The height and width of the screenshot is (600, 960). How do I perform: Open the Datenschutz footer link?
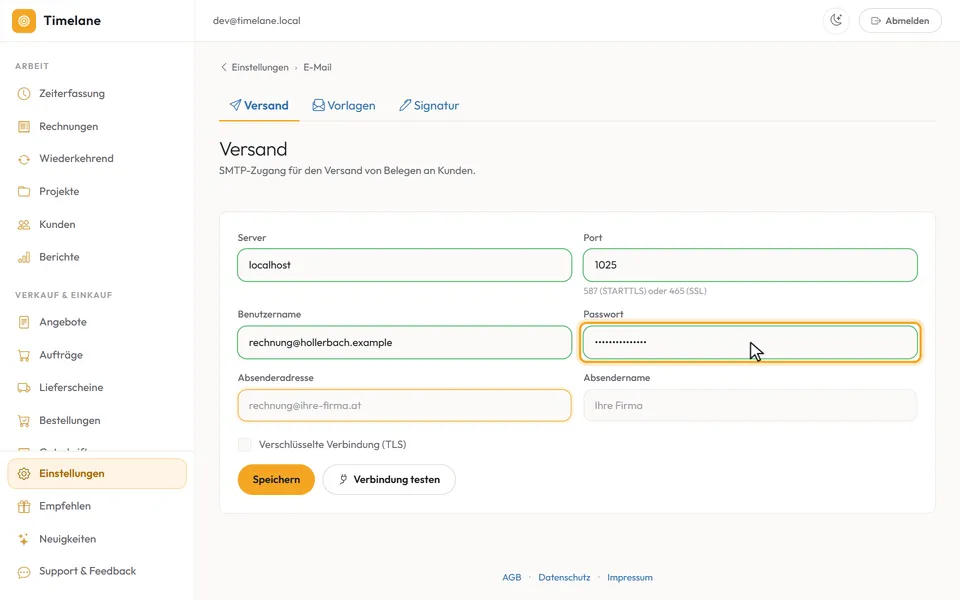click(x=564, y=577)
